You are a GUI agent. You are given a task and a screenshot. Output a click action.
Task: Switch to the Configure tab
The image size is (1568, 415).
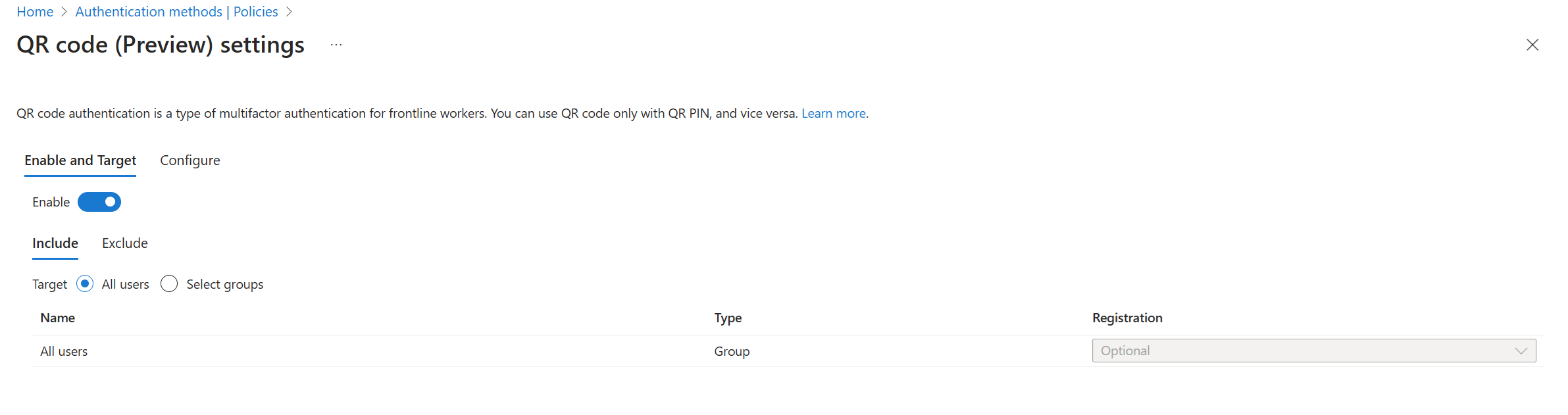pyautogui.click(x=190, y=160)
